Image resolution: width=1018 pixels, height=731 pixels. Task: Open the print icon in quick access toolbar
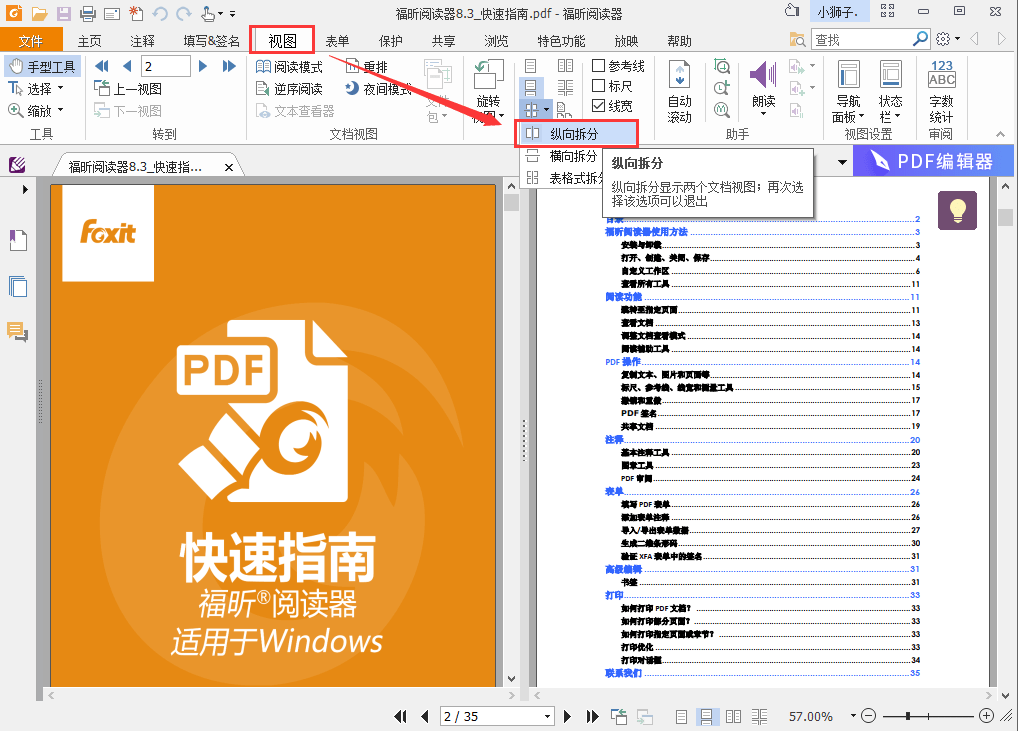click(87, 13)
